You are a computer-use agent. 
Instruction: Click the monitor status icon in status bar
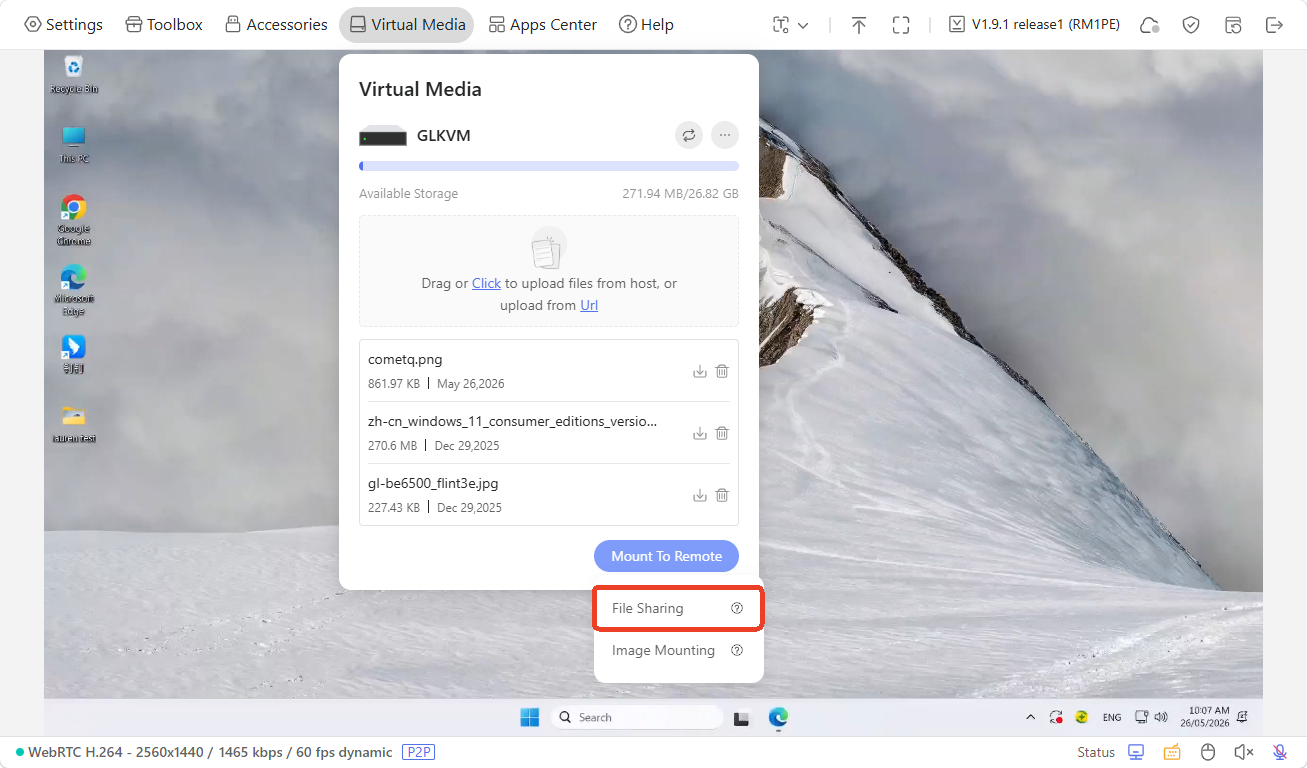pyautogui.click(x=1136, y=752)
